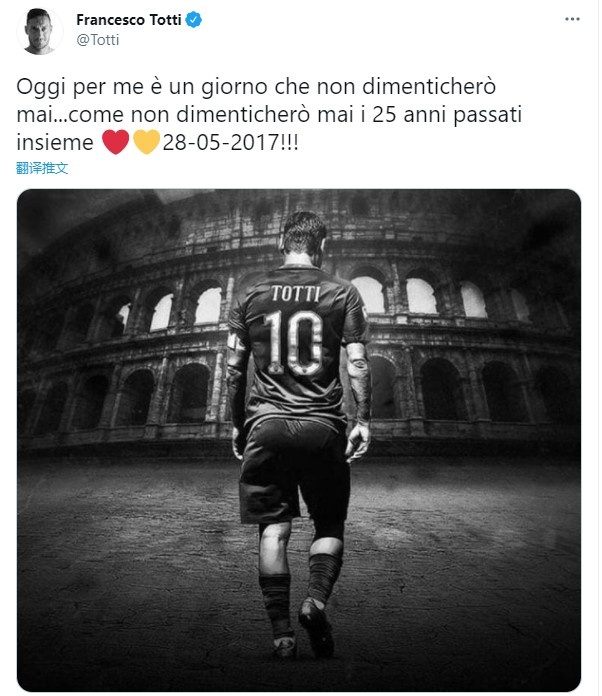602x696 pixels.
Task: Open the Francesco Totti display name link
Action: pyautogui.click(x=129, y=20)
